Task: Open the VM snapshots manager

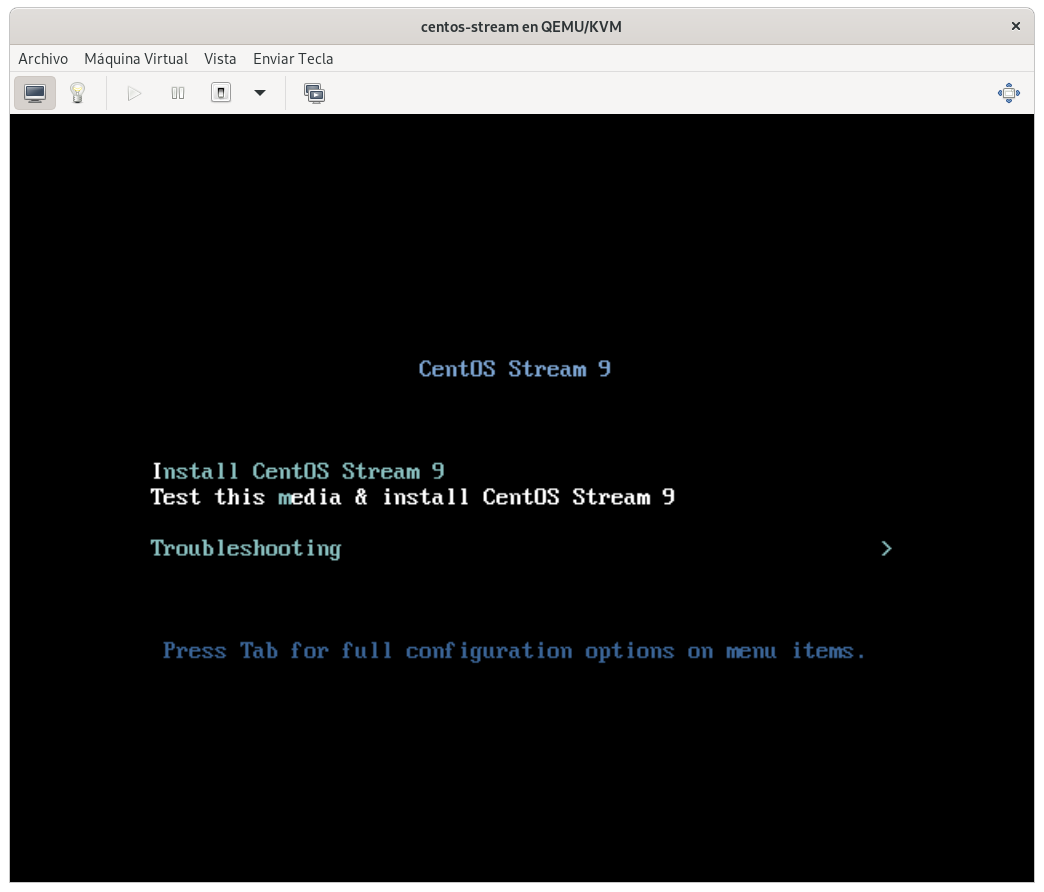Action: click(x=315, y=93)
